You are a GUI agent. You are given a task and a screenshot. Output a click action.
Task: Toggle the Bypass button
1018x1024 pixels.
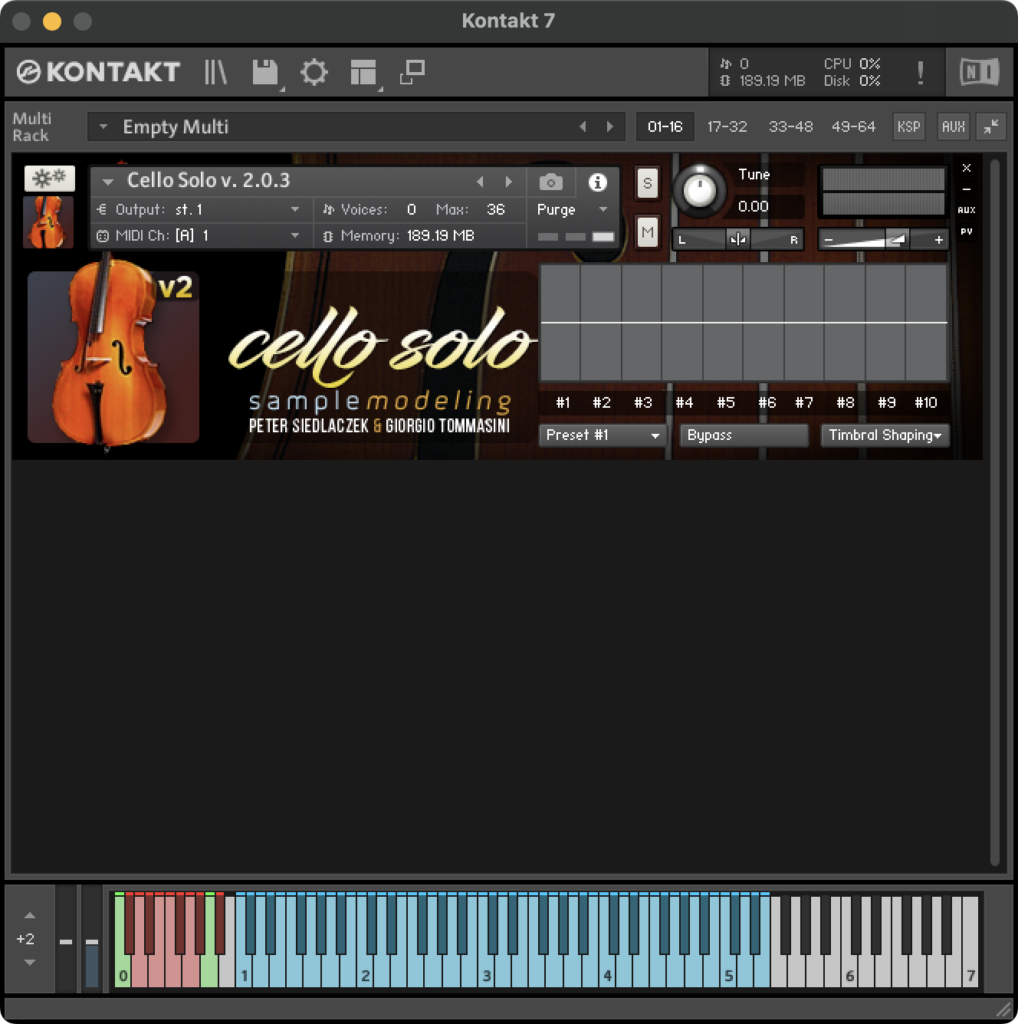tap(744, 435)
